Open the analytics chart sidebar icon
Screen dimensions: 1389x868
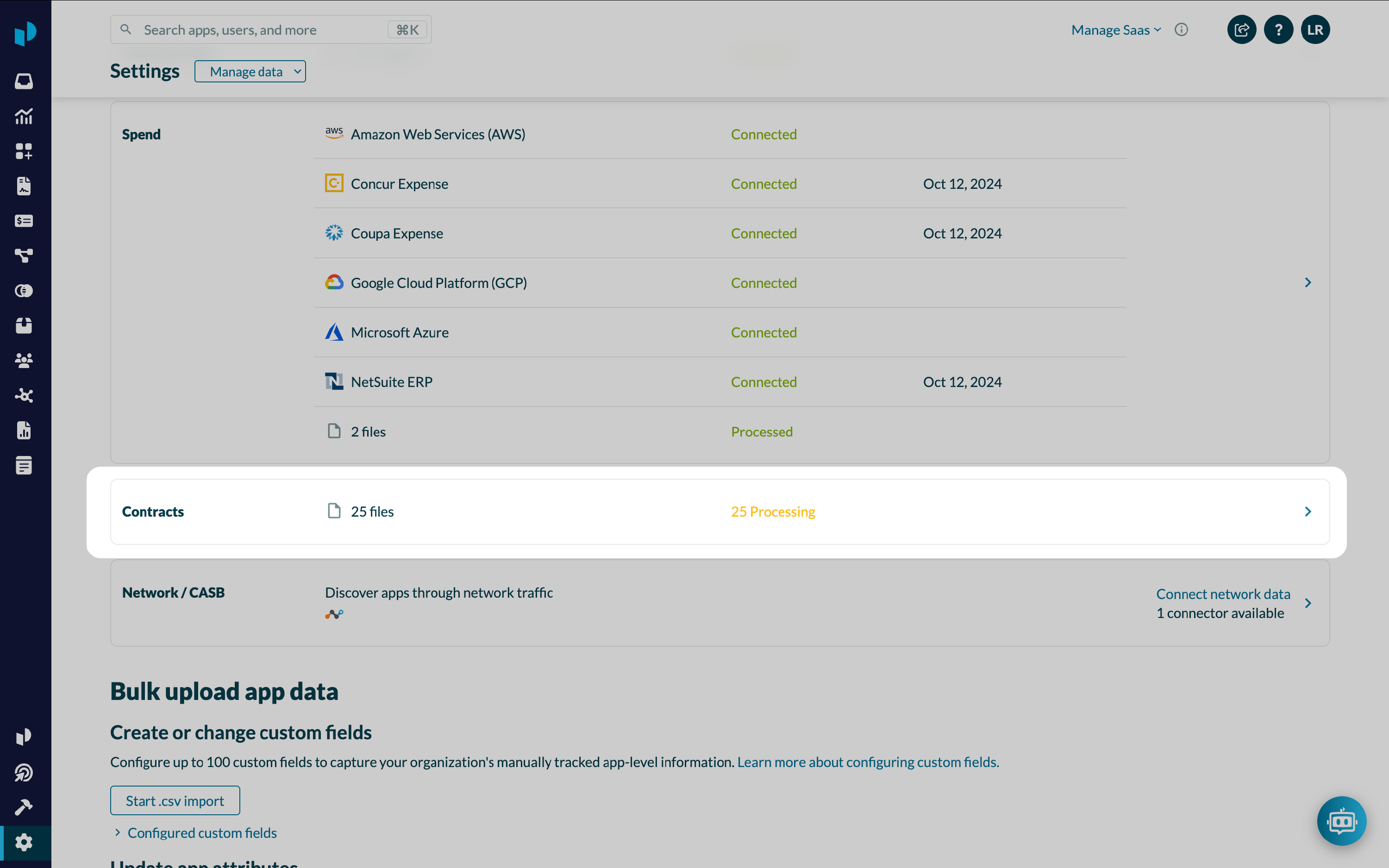click(24, 117)
